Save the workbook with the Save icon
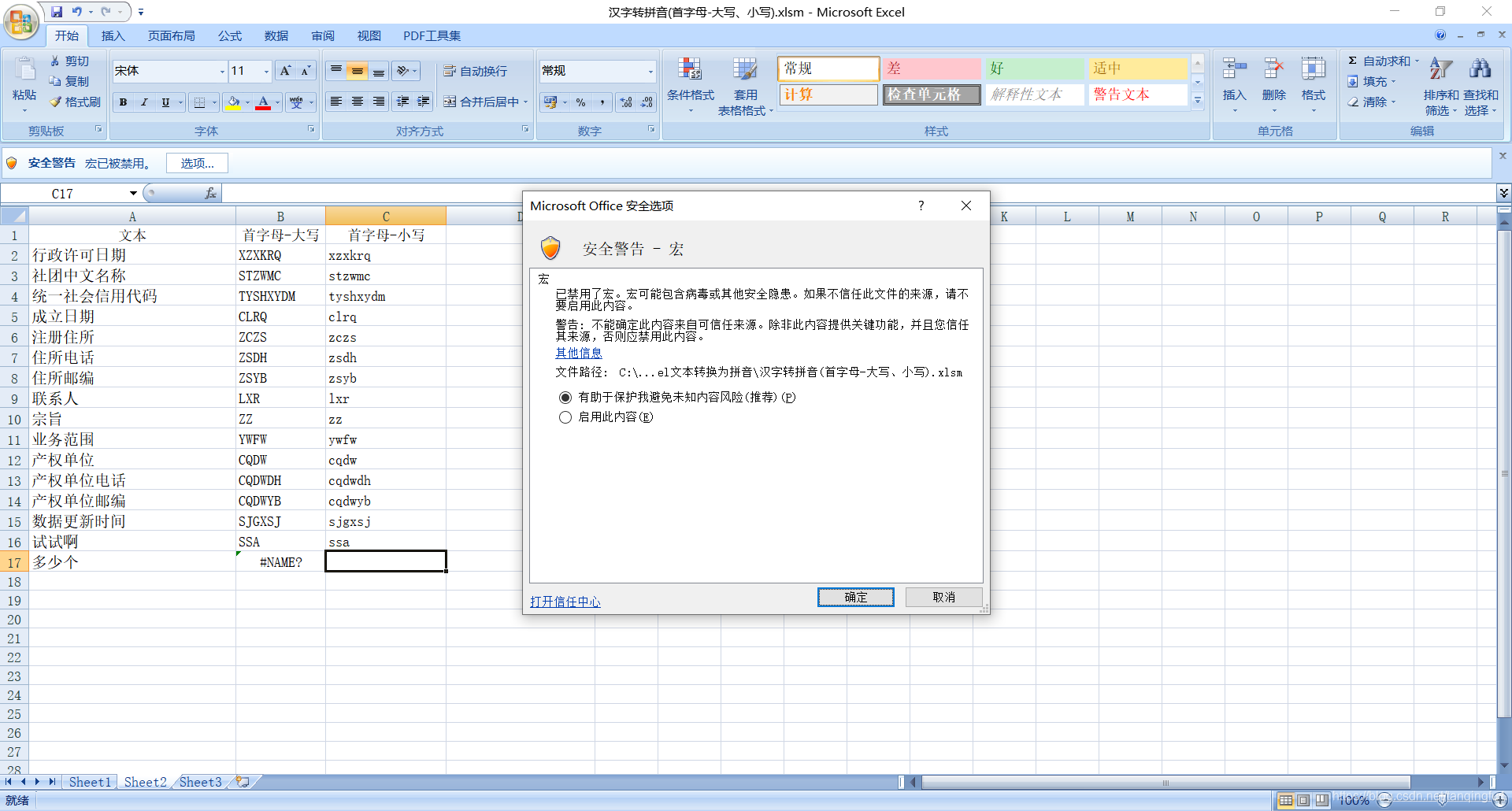This screenshot has width=1512, height=811. coord(57,12)
